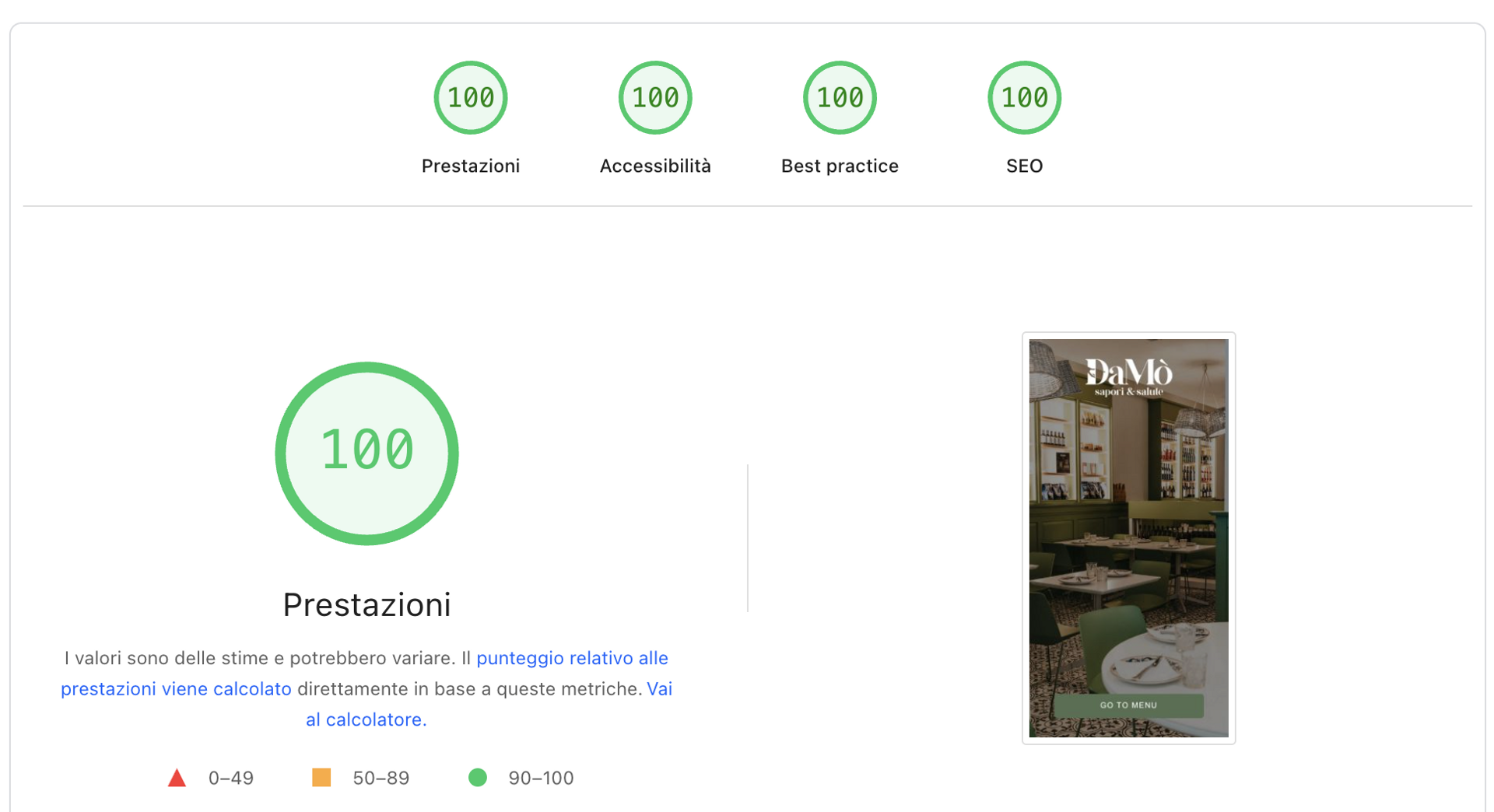
Task: Click the DaMò page screenshot thumbnail
Action: point(1128,538)
